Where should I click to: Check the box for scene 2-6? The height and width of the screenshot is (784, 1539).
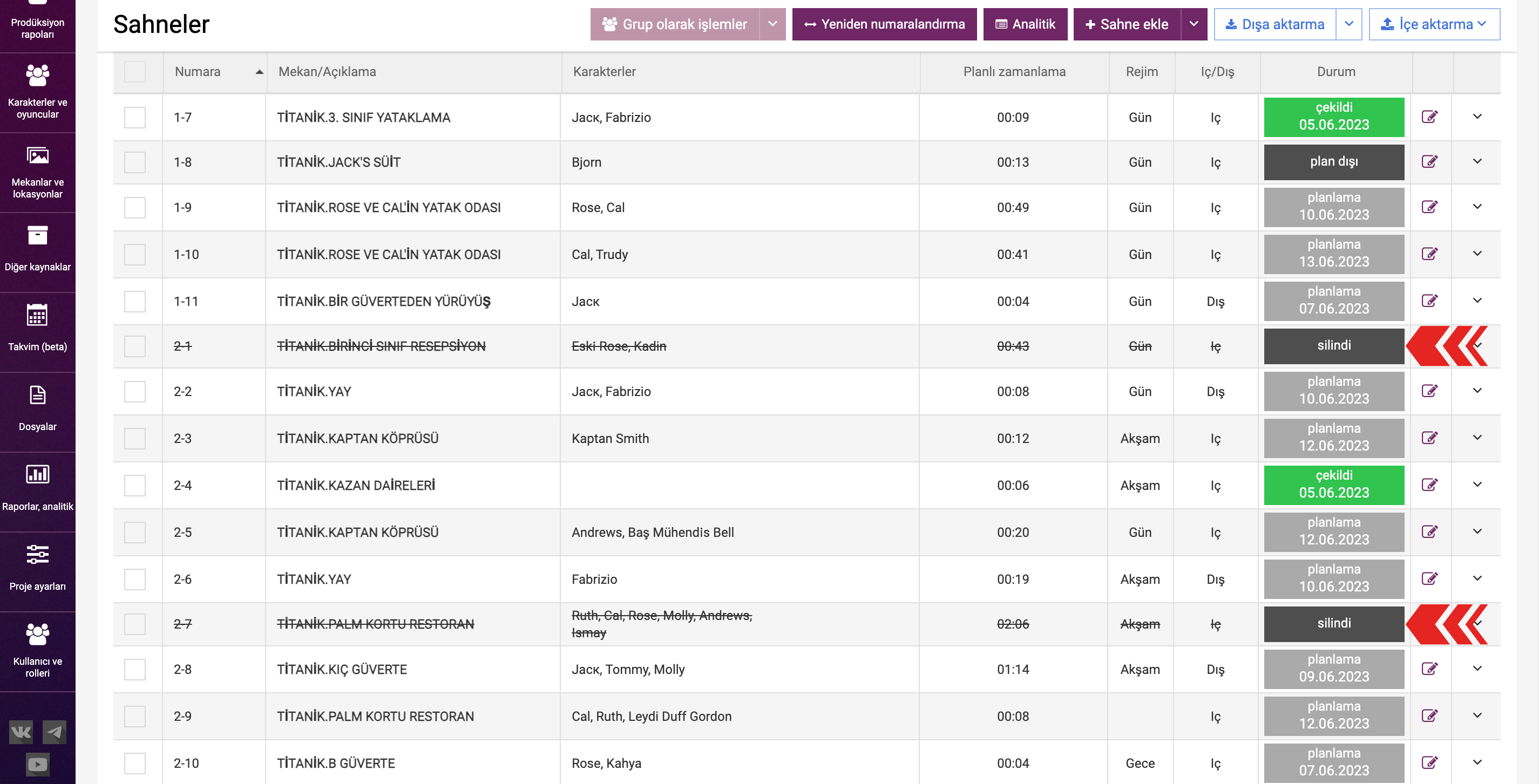pos(135,579)
